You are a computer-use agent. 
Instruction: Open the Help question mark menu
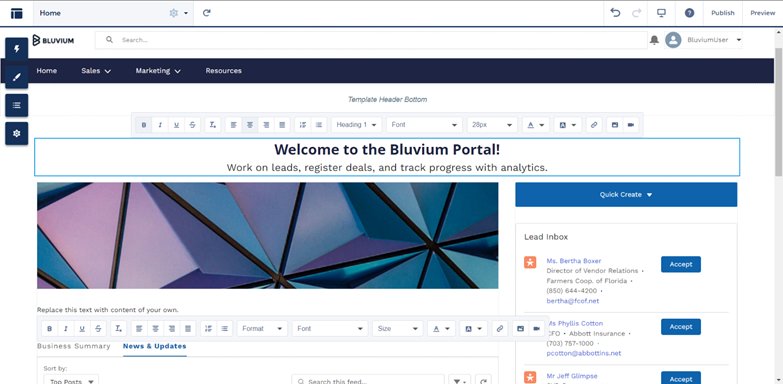689,13
